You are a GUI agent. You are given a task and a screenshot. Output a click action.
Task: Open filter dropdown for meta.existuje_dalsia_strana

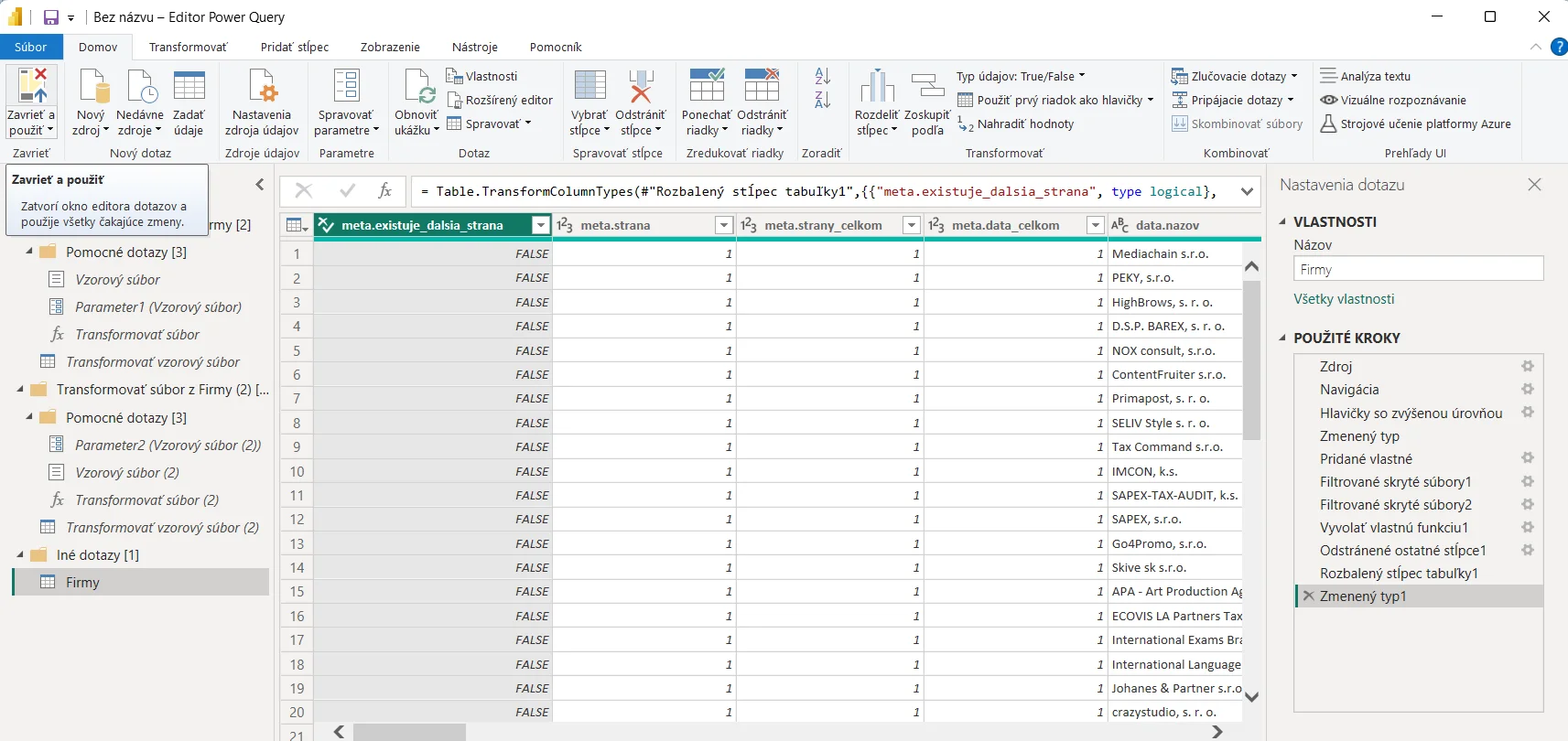(541, 225)
